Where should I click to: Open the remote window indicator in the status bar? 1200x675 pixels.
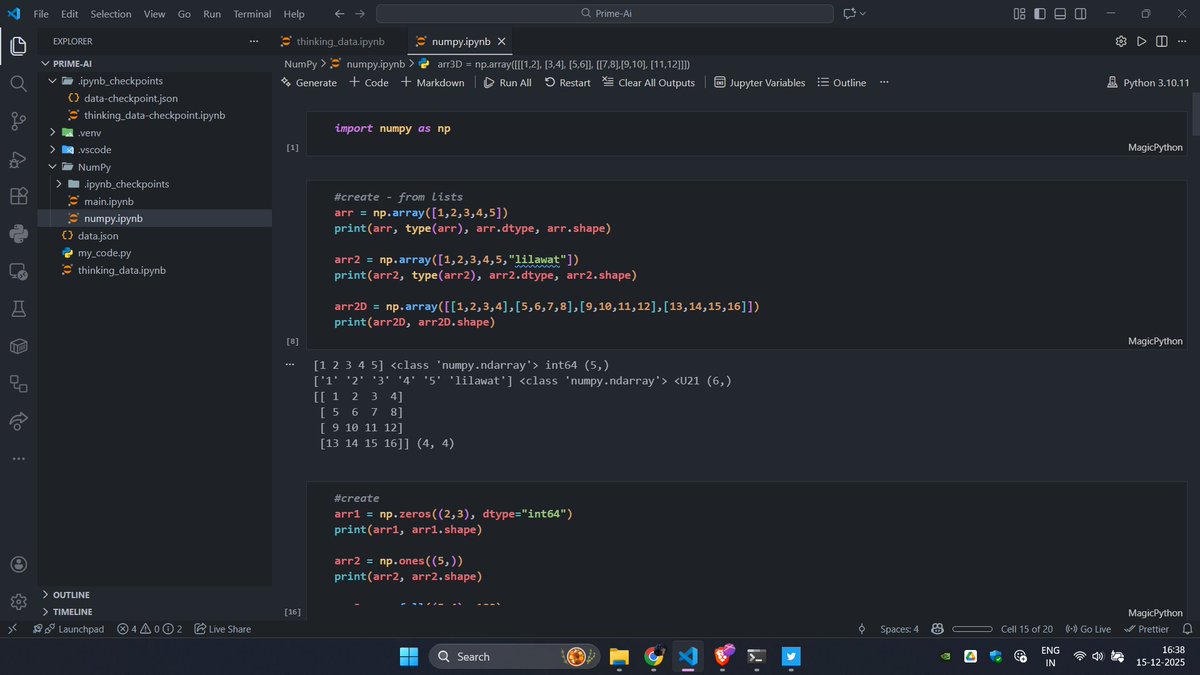pyautogui.click(x=12, y=629)
